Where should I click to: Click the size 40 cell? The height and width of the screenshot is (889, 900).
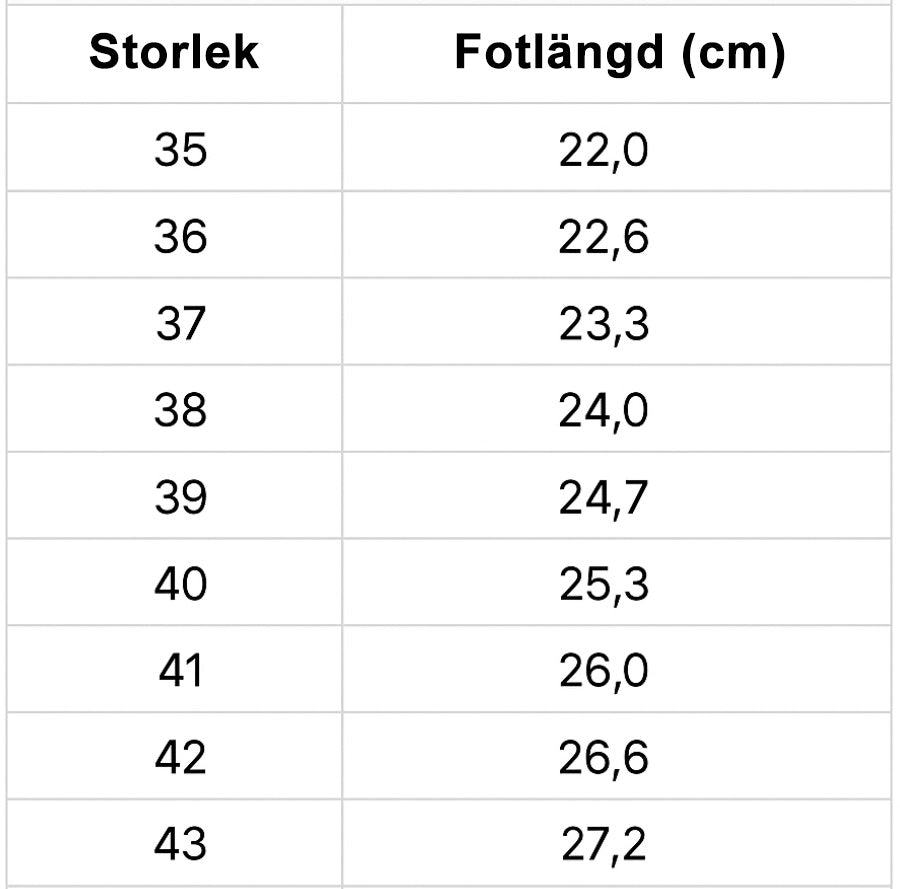(x=181, y=584)
